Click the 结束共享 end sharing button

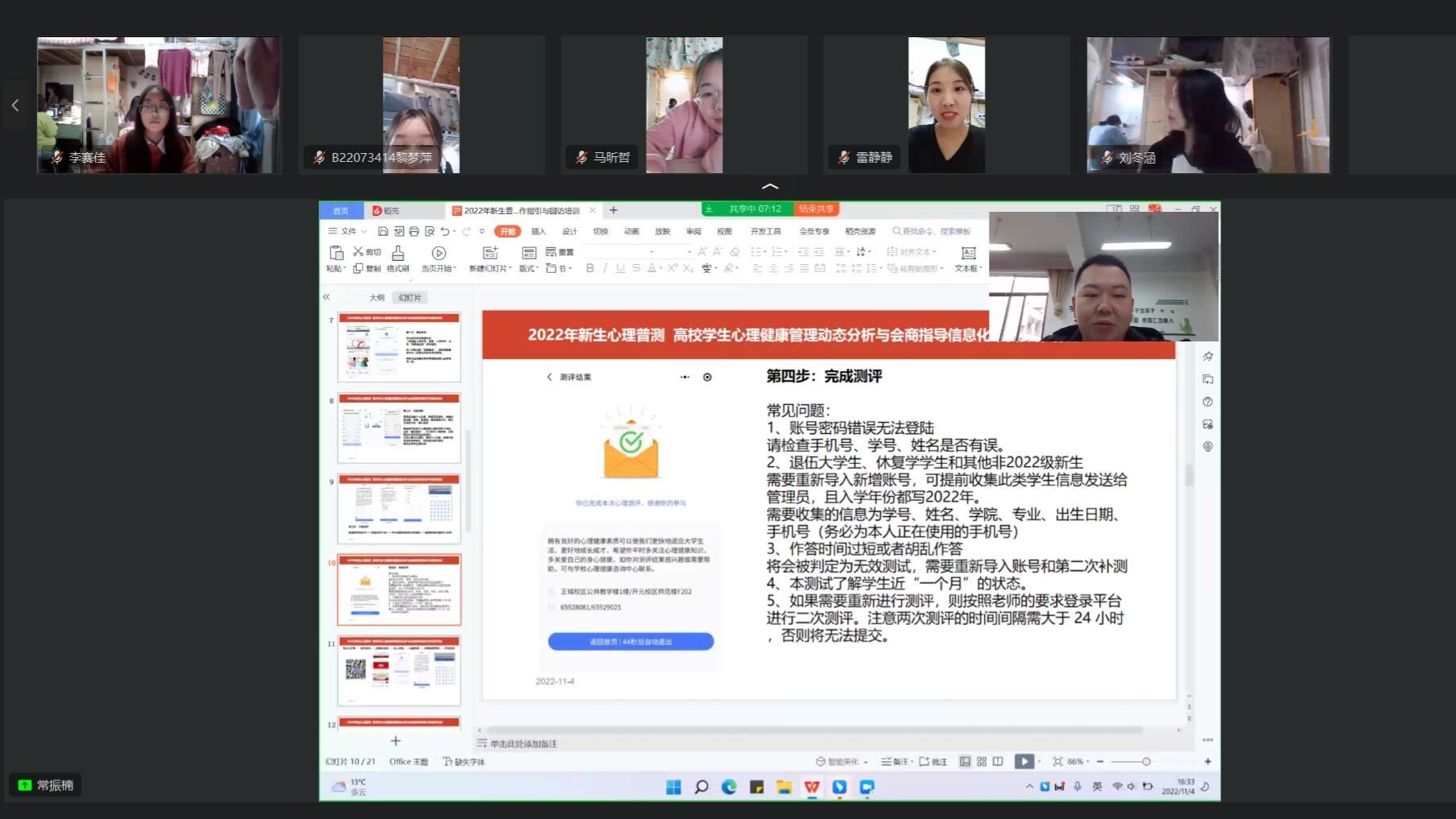click(817, 209)
